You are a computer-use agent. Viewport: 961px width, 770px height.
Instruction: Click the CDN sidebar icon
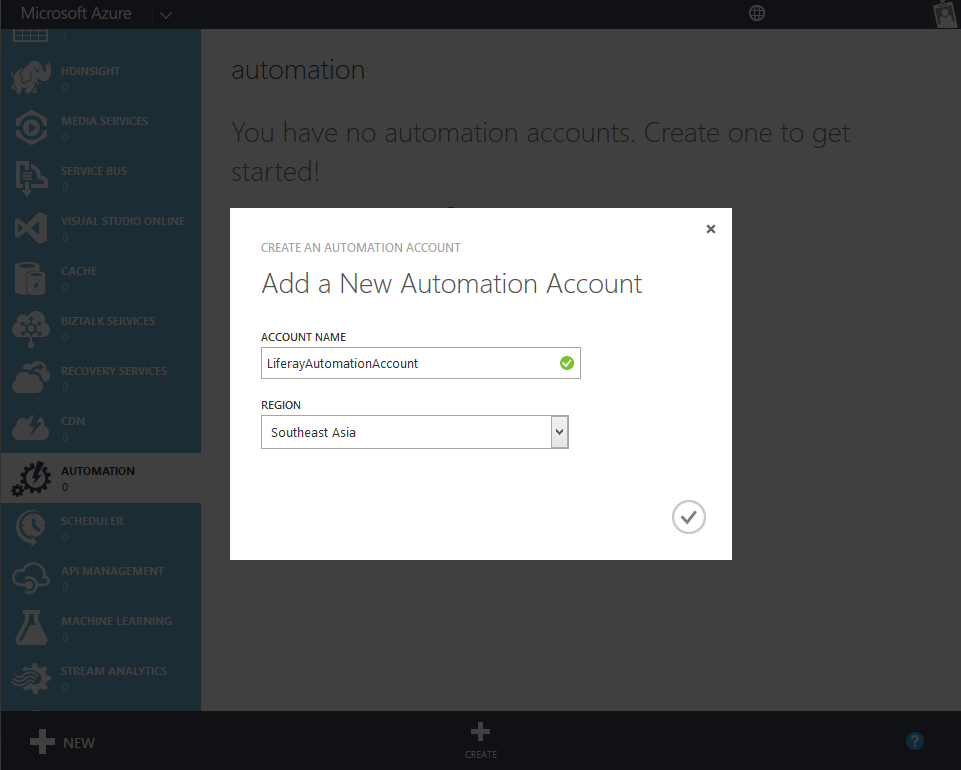[30, 427]
